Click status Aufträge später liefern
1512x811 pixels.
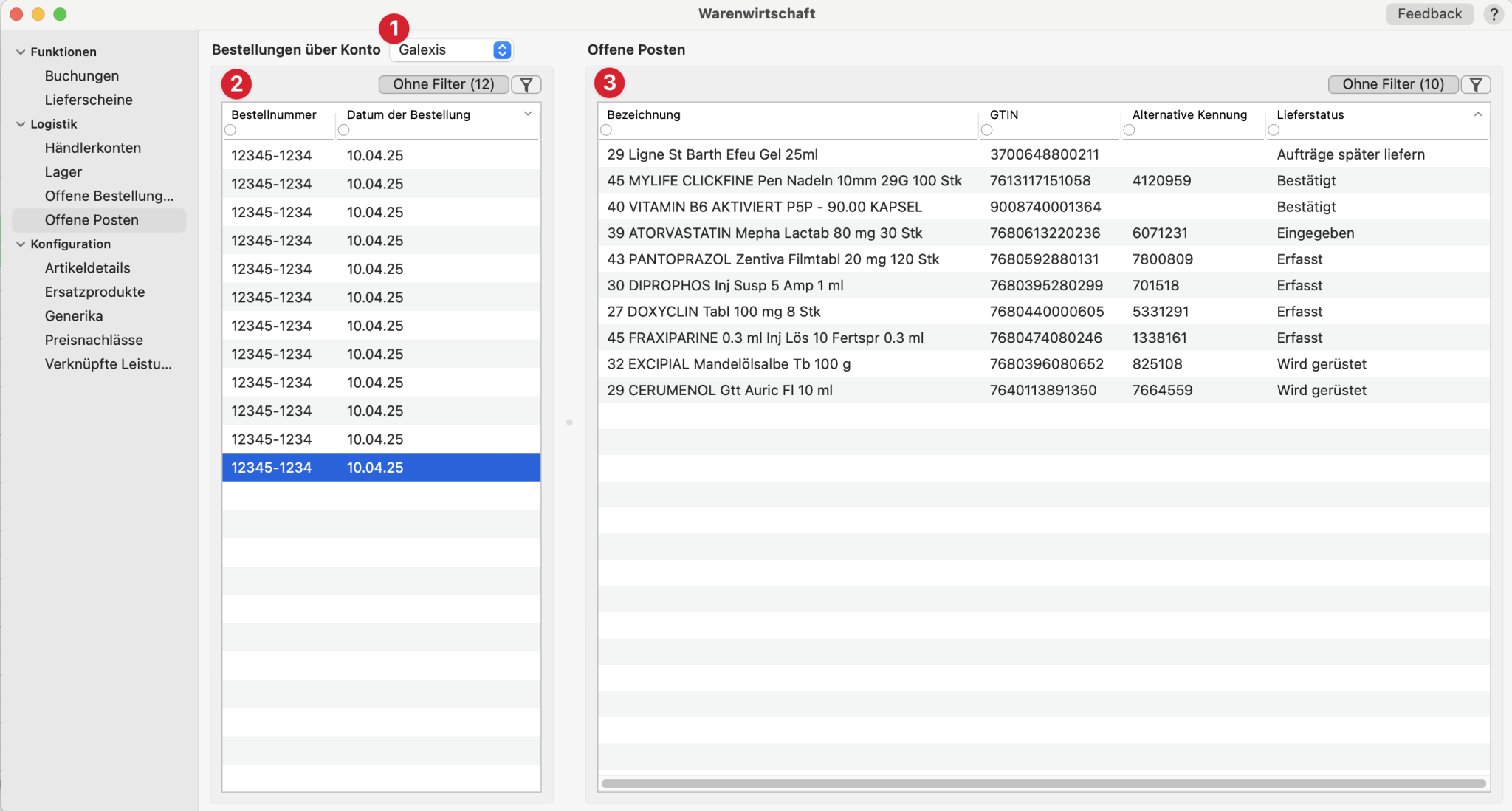(1351, 154)
